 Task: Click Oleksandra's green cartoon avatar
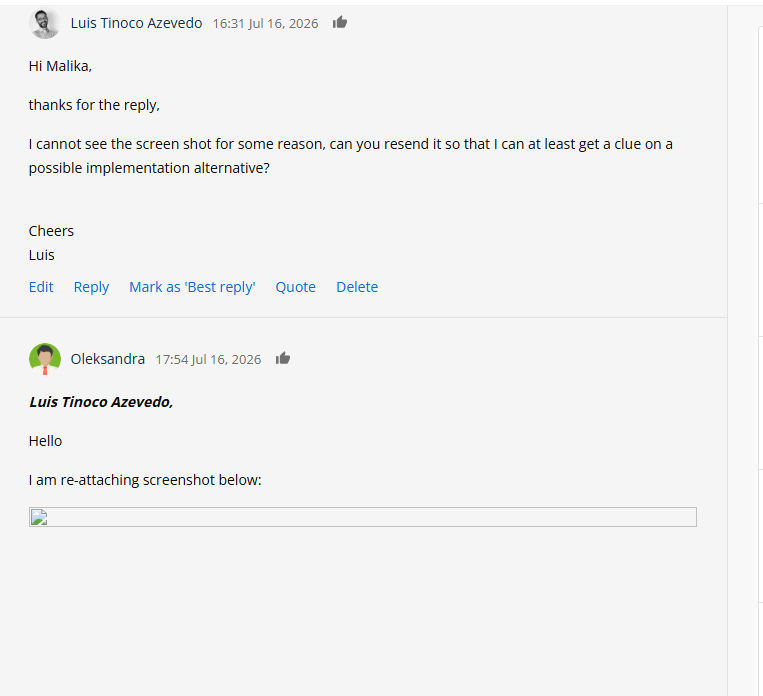coord(45,359)
